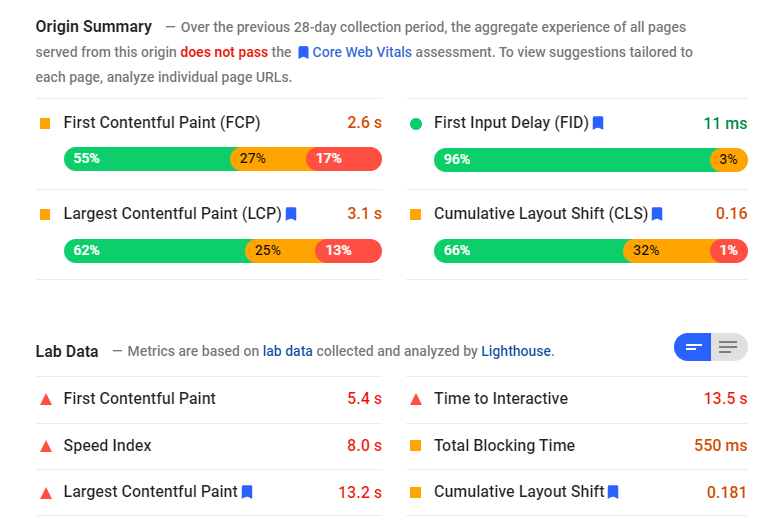Image resolution: width=772 pixels, height=524 pixels.
Task: Click the FCP green 55% bar segment
Action: [147, 158]
